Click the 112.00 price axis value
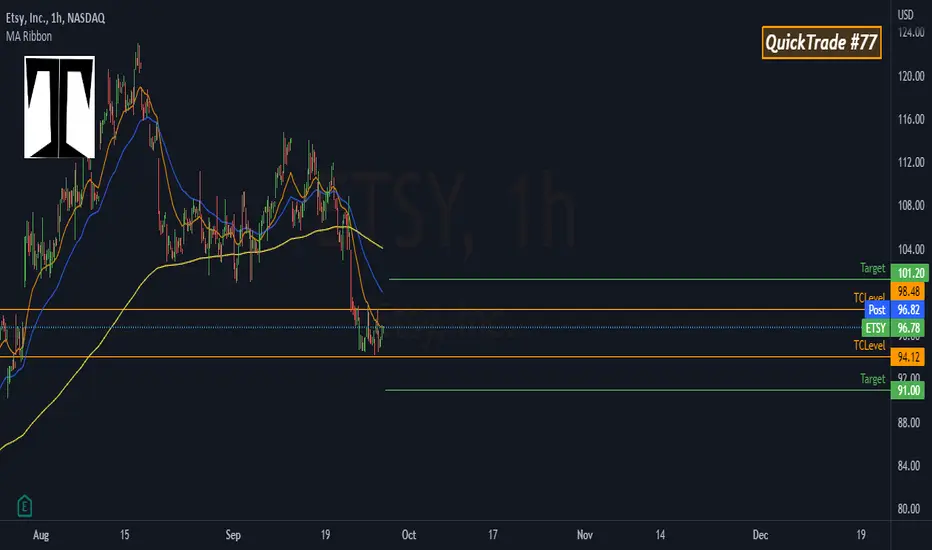Viewport: 932px width, 550px height. (911, 162)
